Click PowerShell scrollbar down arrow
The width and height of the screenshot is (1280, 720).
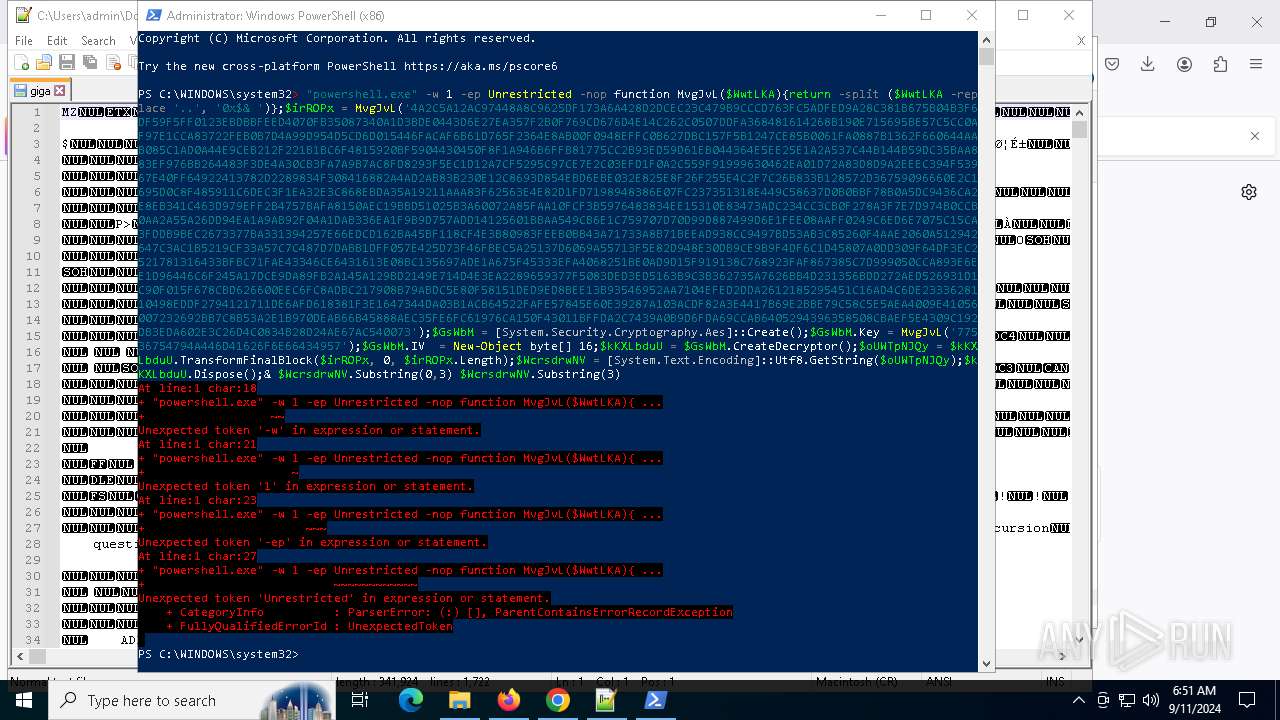[986, 663]
